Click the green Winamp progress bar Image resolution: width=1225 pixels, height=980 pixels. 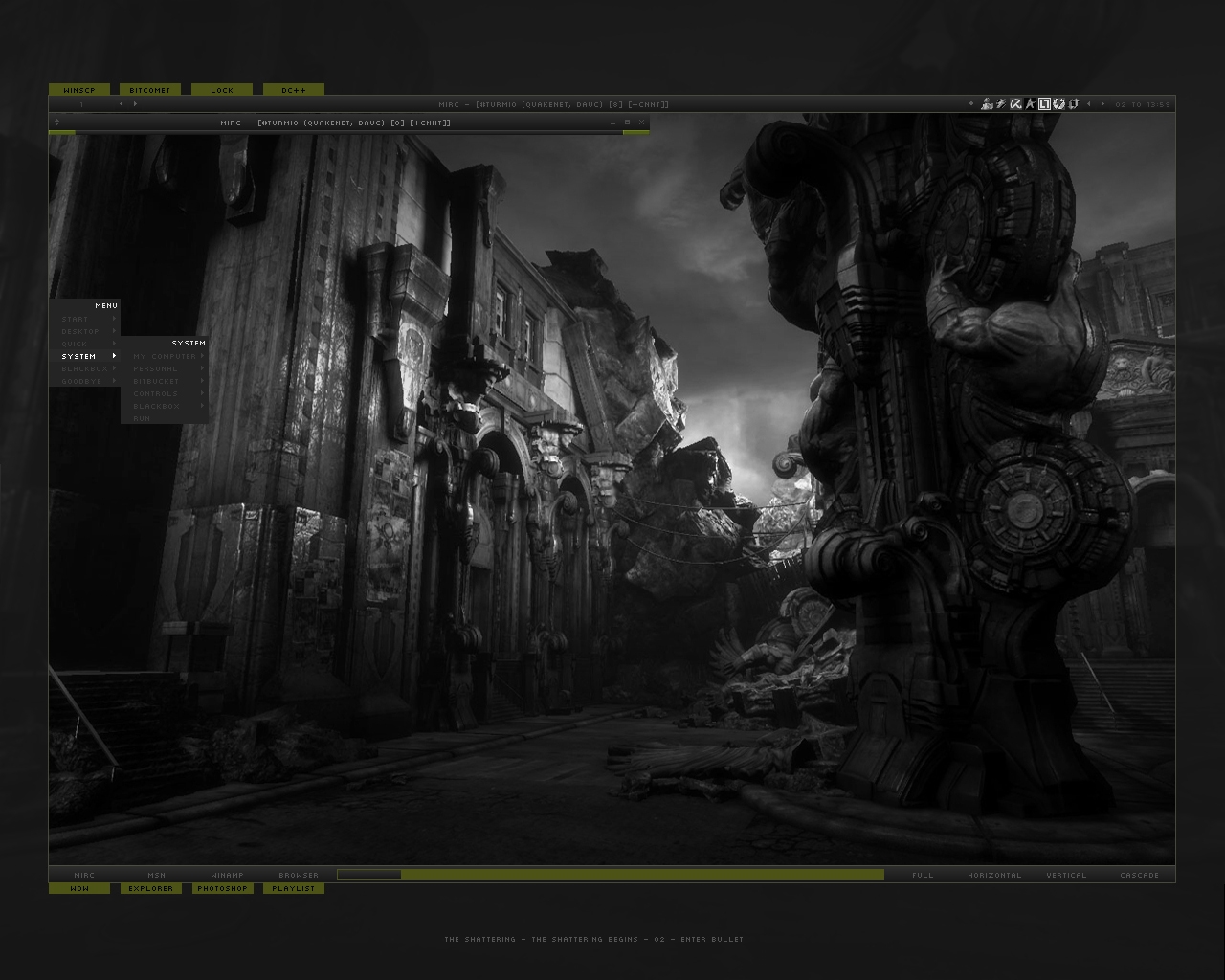coord(611,875)
